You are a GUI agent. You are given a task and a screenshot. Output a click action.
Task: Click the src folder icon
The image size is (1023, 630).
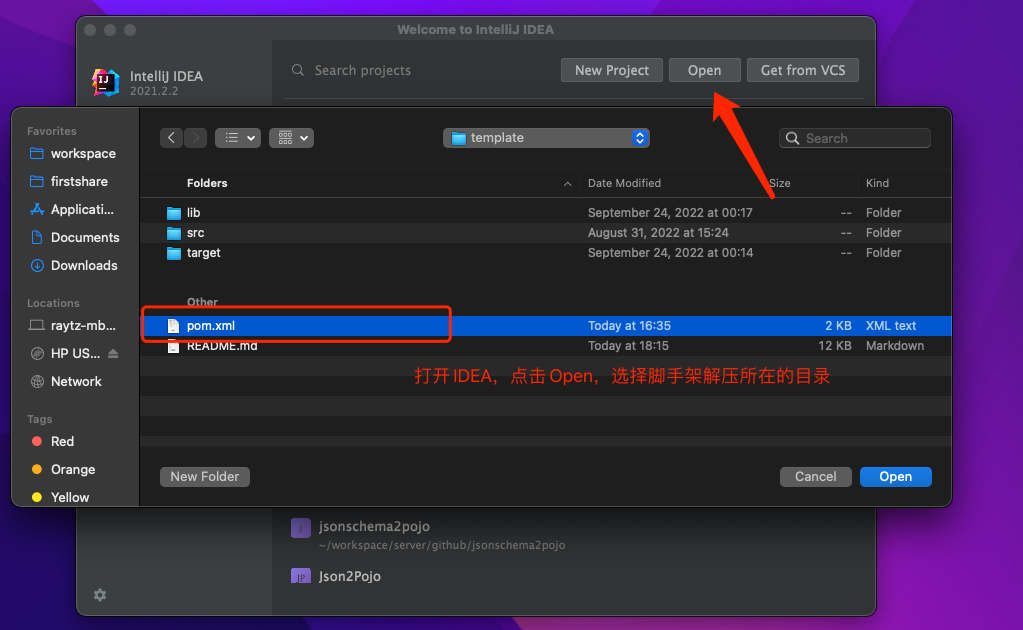174,233
